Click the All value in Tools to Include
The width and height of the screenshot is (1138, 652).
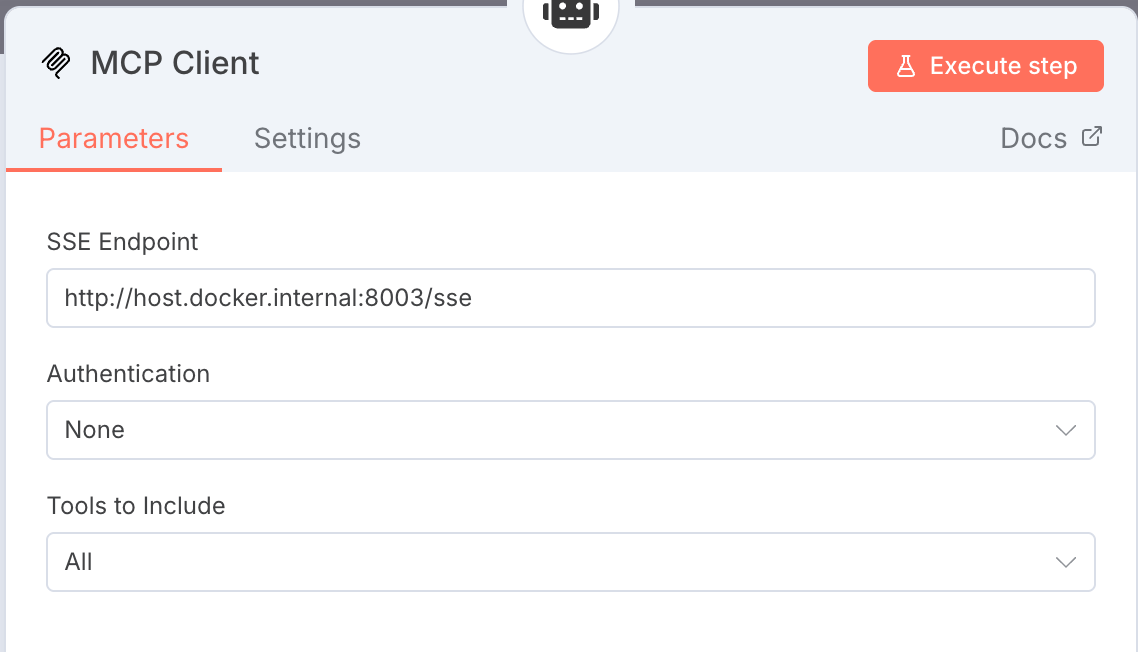coord(79,562)
